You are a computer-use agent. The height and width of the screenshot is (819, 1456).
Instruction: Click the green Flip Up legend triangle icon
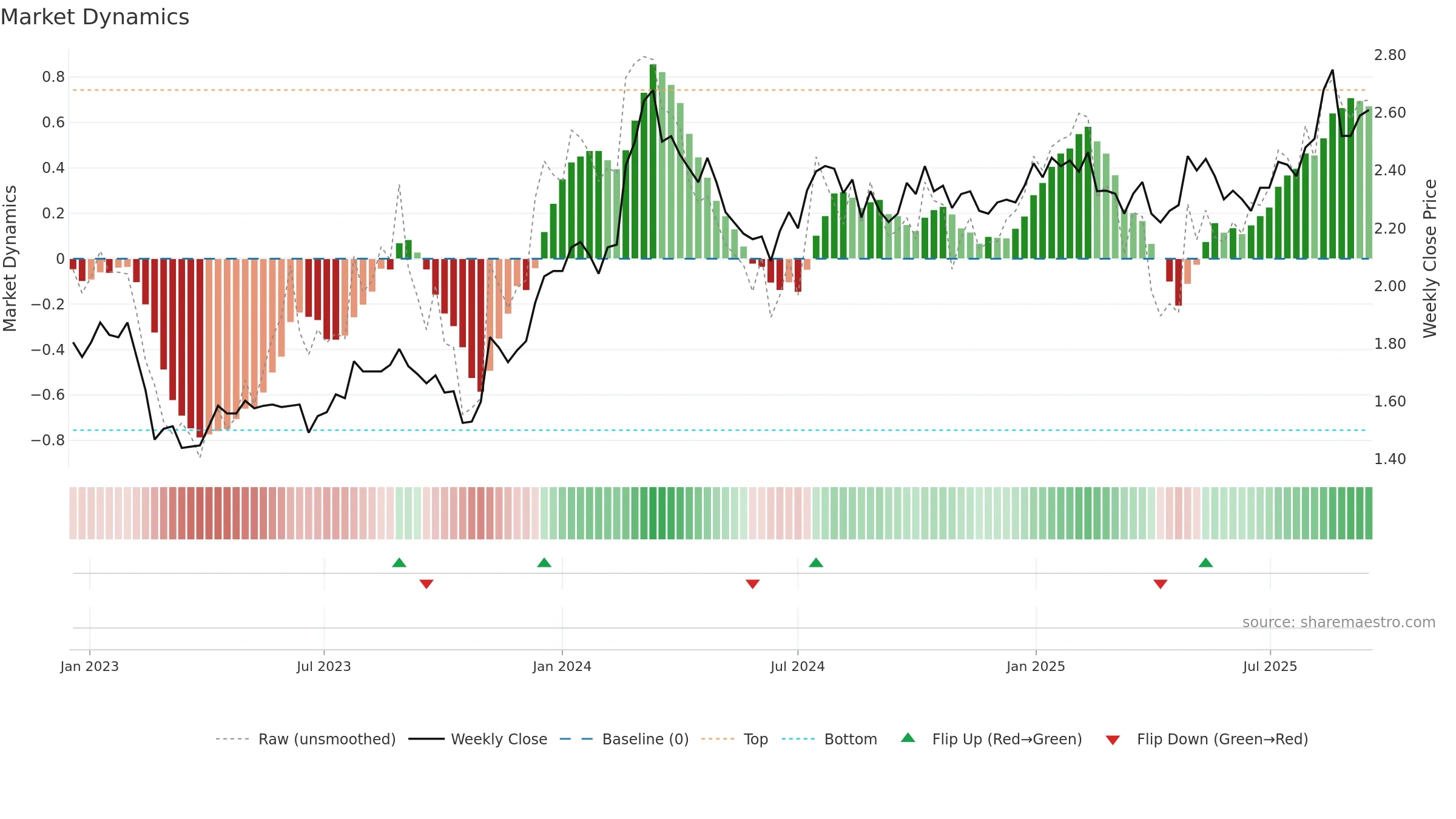tap(908, 738)
